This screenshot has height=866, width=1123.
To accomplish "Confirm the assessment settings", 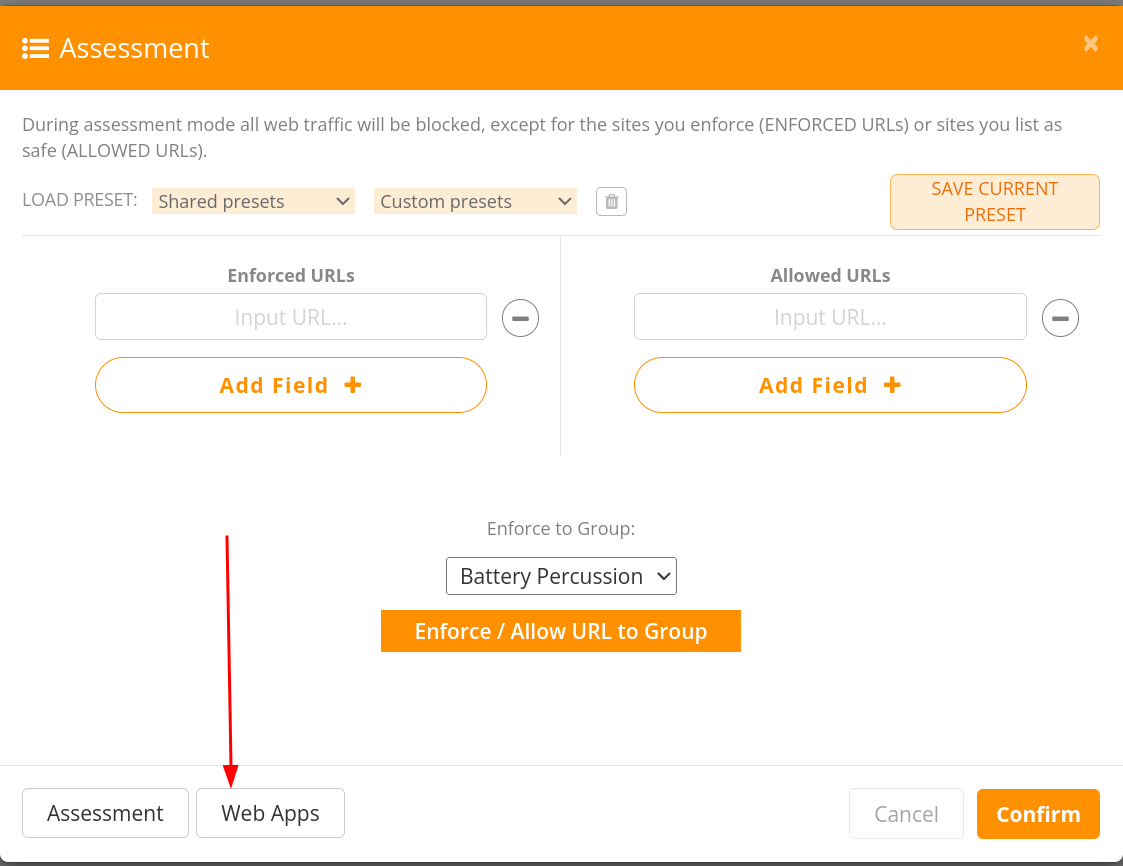I will (1038, 814).
